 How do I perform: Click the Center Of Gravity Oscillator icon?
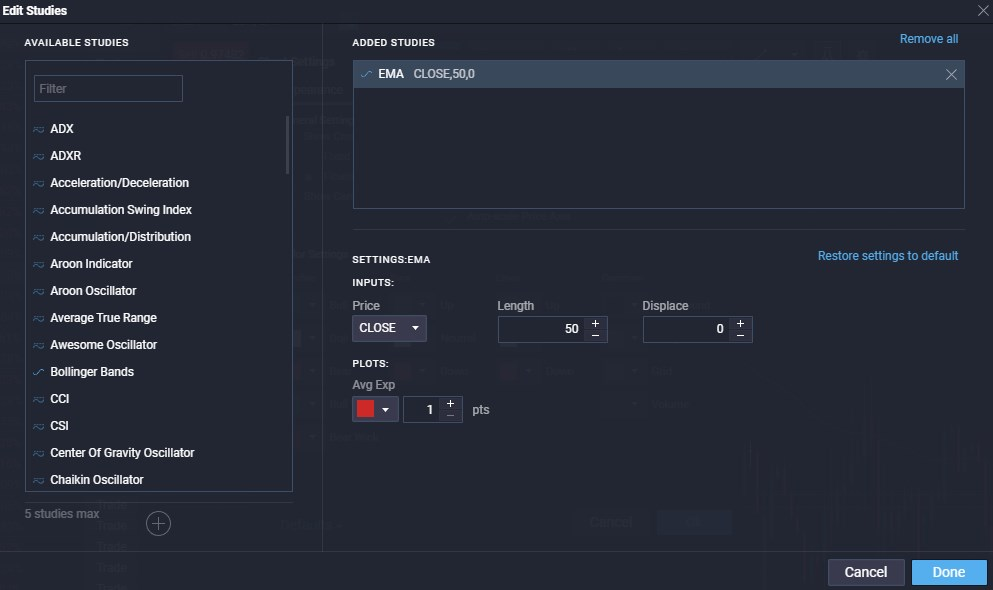coord(39,453)
